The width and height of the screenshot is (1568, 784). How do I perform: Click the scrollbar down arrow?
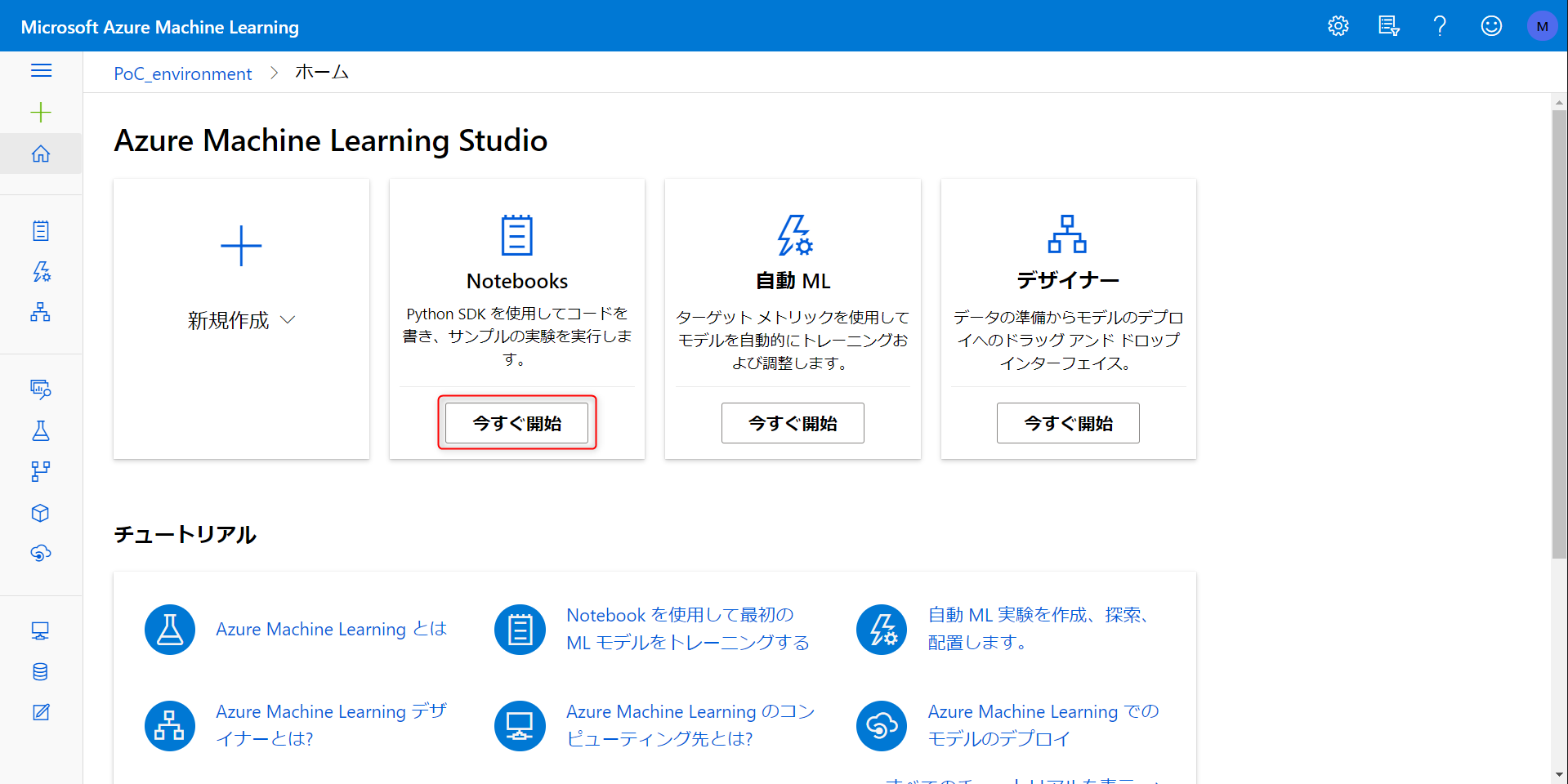[1560, 774]
